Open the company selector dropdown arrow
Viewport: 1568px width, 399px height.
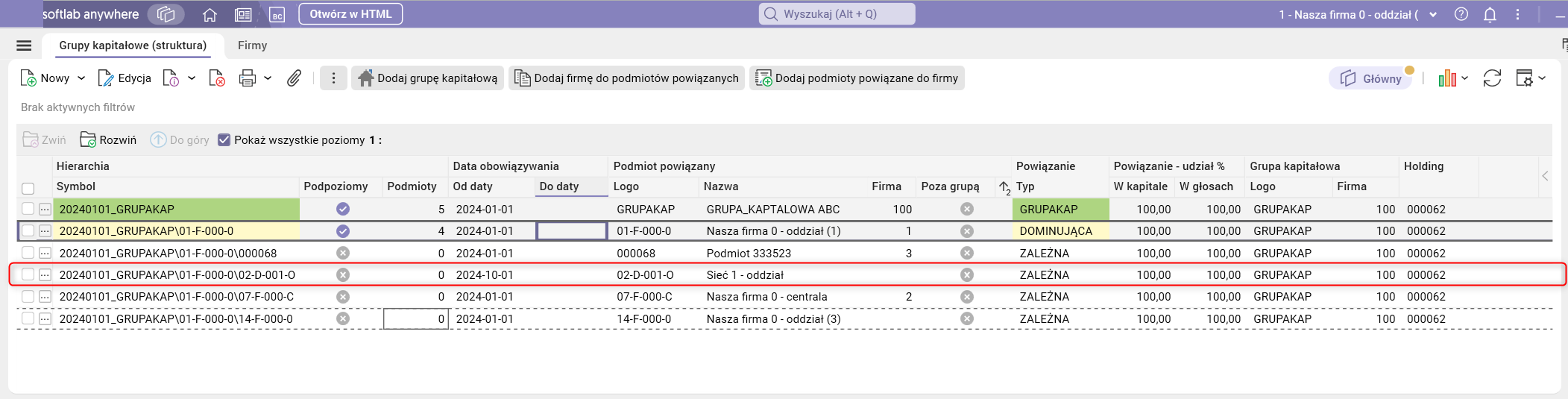tap(1433, 14)
